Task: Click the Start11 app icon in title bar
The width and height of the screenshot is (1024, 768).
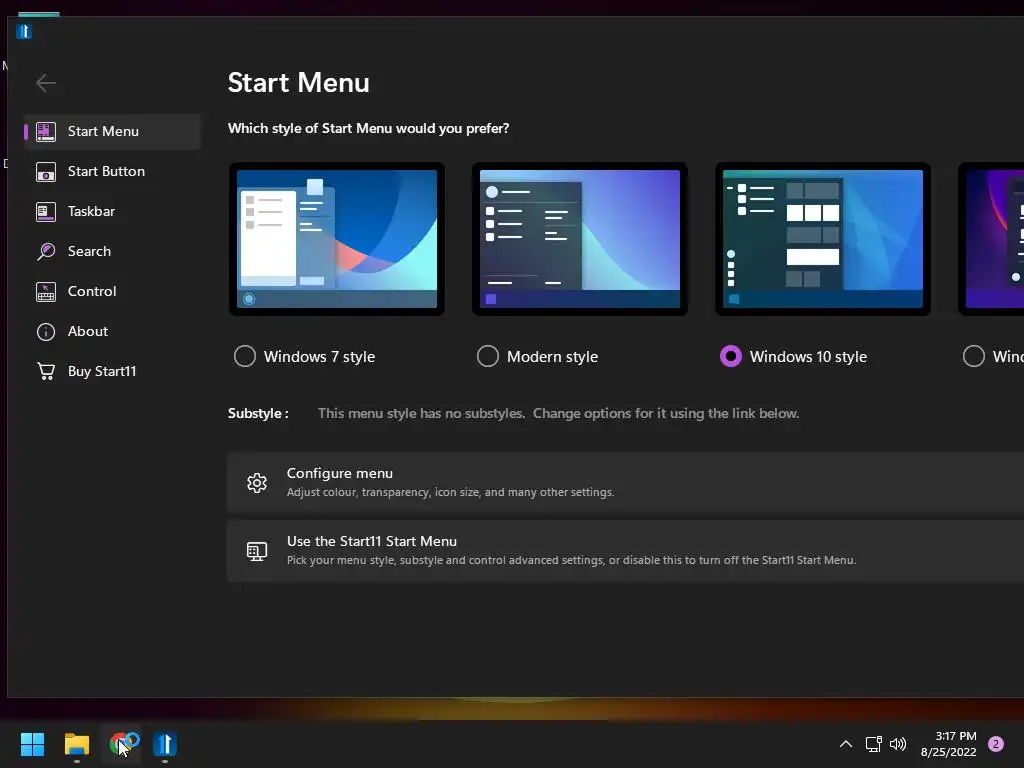Action: [24, 31]
